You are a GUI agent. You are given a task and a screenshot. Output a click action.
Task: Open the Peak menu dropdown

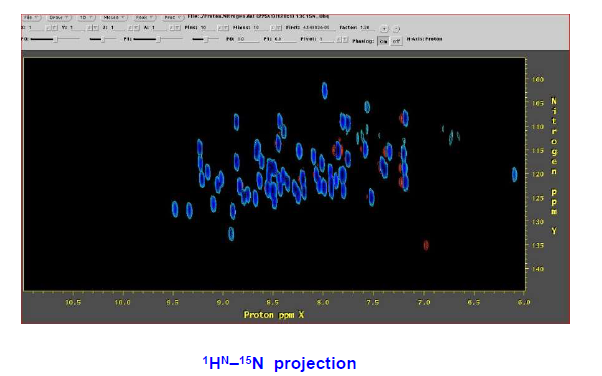(144, 18)
